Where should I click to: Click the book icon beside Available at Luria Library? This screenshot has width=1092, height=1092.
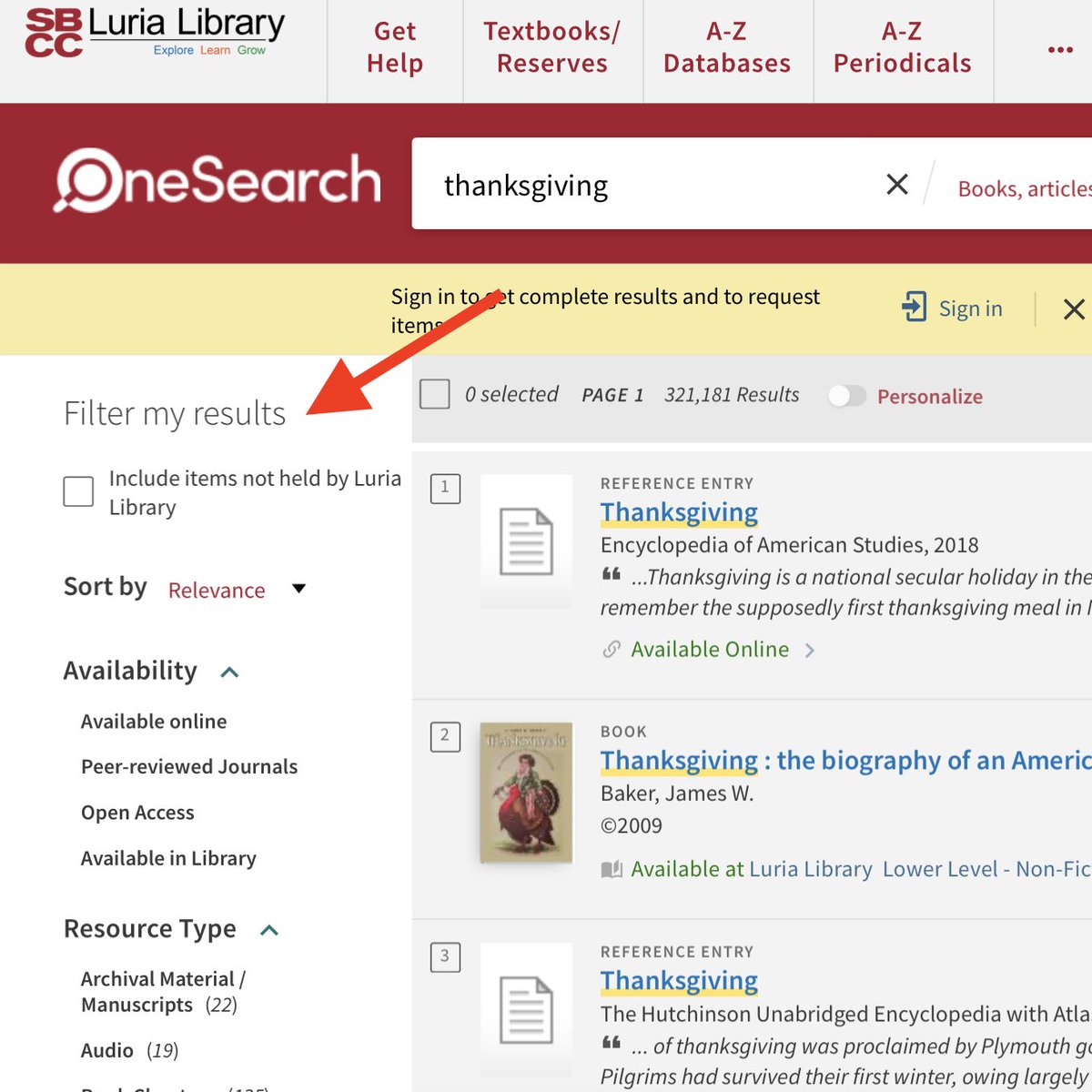pyautogui.click(x=612, y=868)
